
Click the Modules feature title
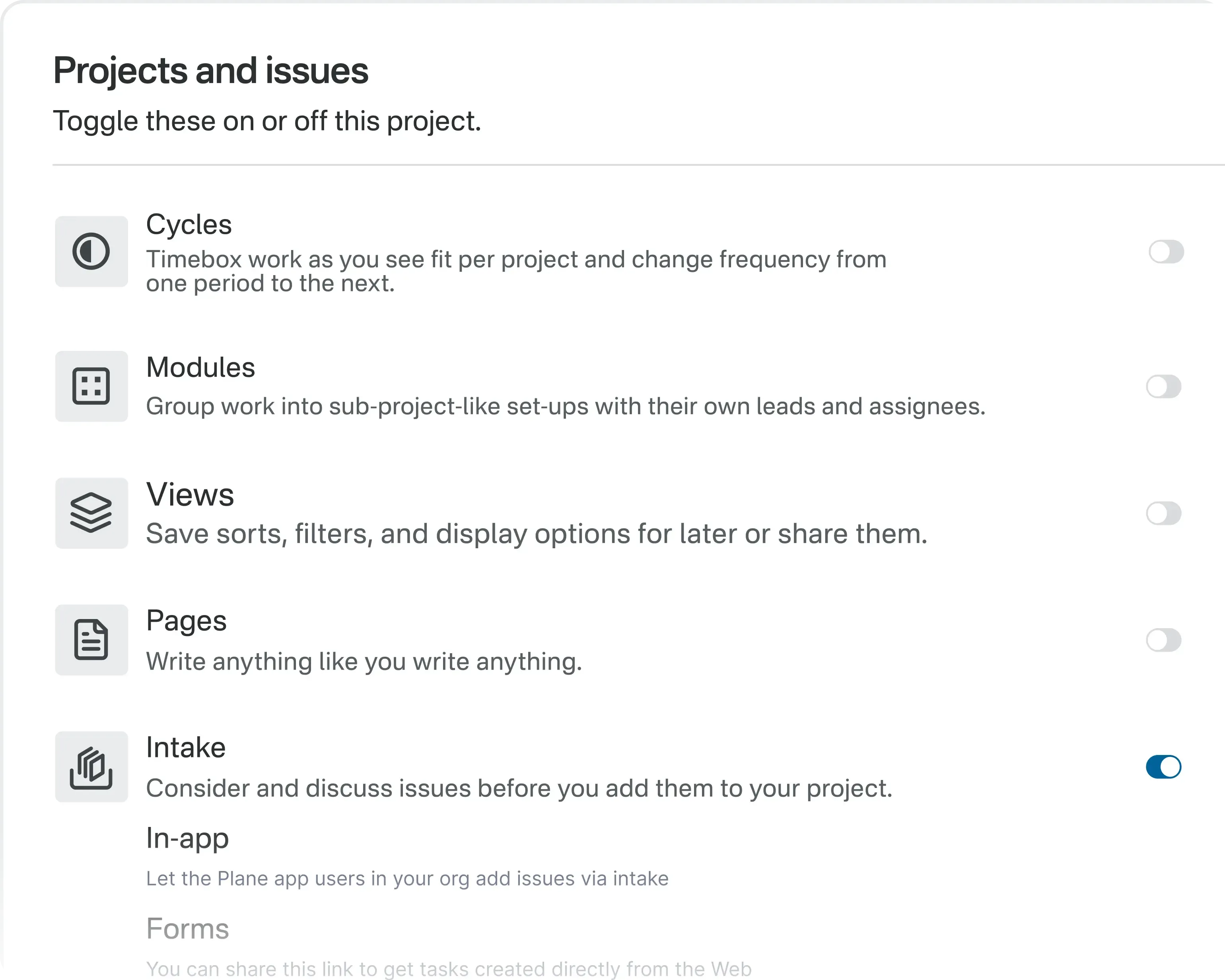pos(200,368)
